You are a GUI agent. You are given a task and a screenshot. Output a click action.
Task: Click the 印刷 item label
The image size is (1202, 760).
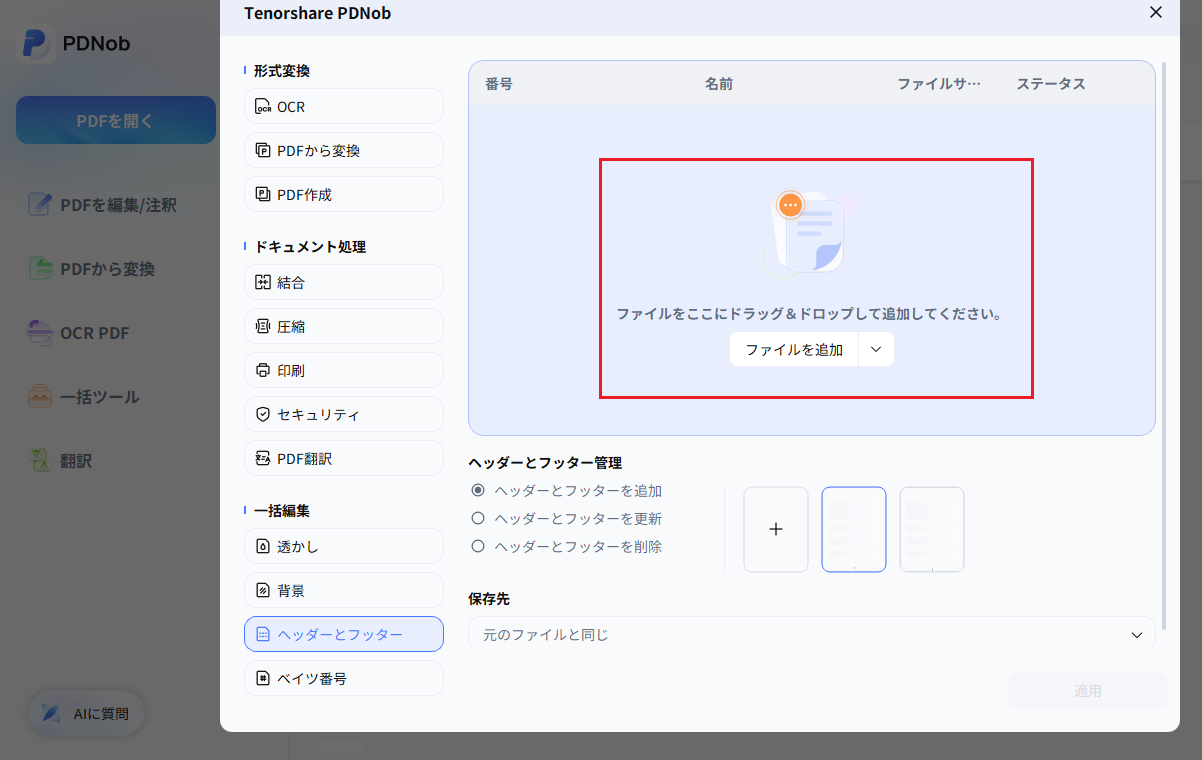click(x=291, y=371)
